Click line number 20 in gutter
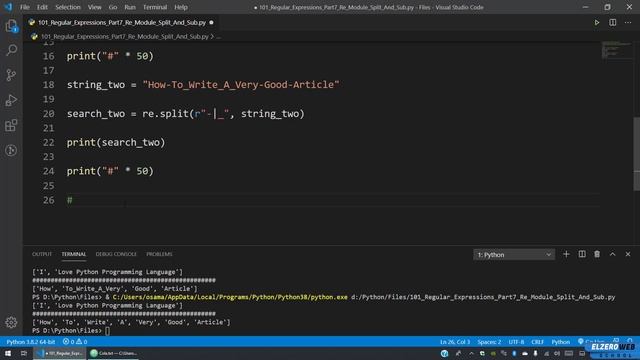The image size is (640, 360). click(x=49, y=114)
